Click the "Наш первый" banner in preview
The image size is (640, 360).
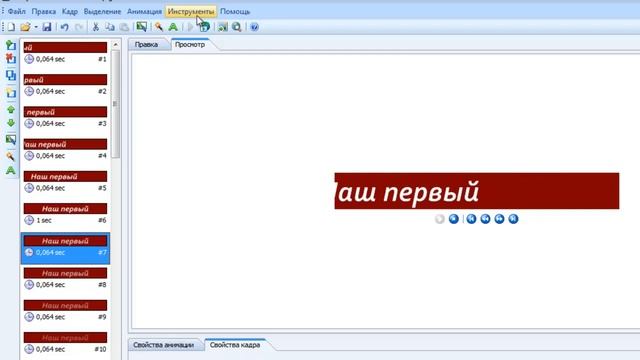(477, 191)
